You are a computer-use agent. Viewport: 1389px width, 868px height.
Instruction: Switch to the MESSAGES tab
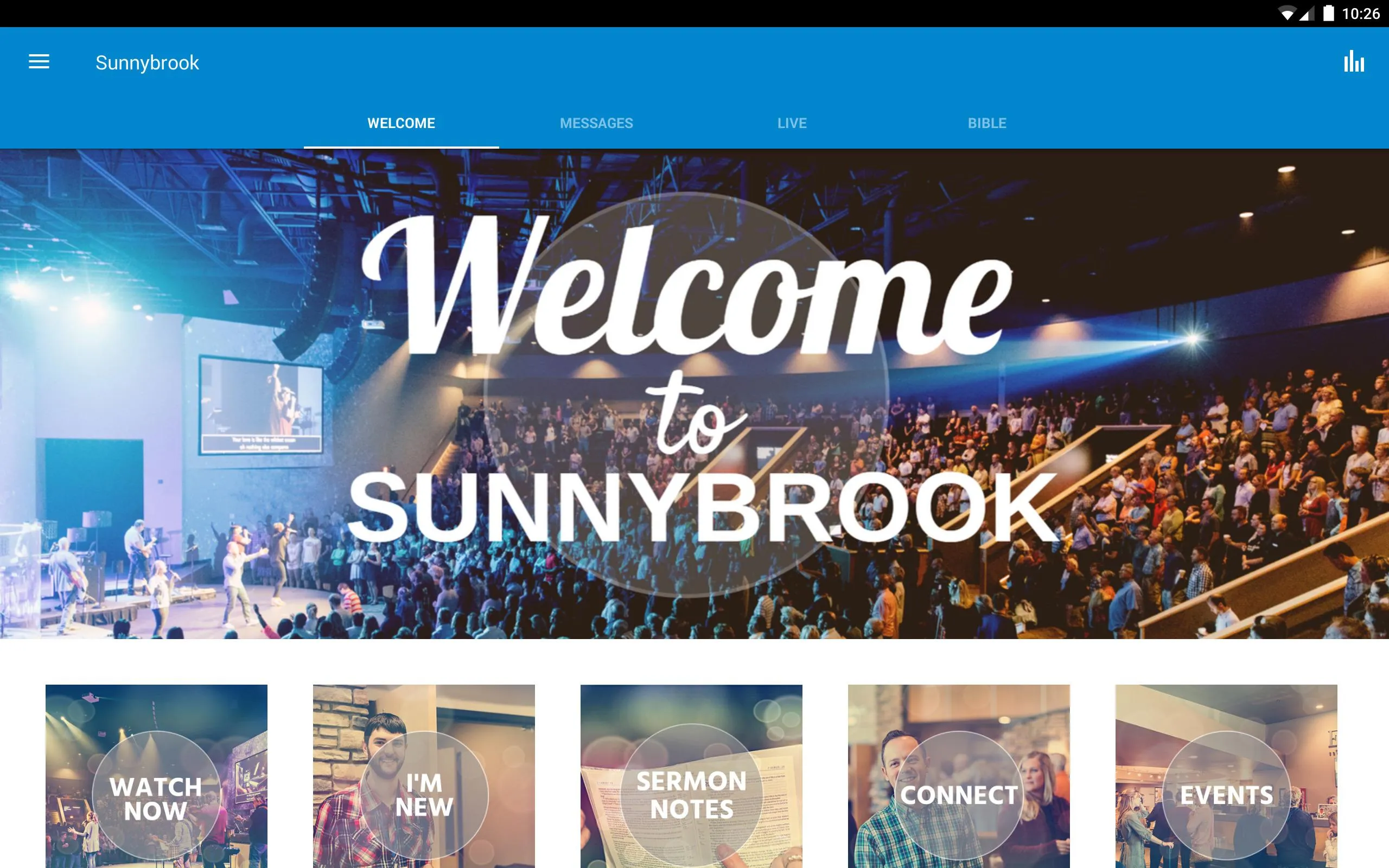[x=596, y=122]
